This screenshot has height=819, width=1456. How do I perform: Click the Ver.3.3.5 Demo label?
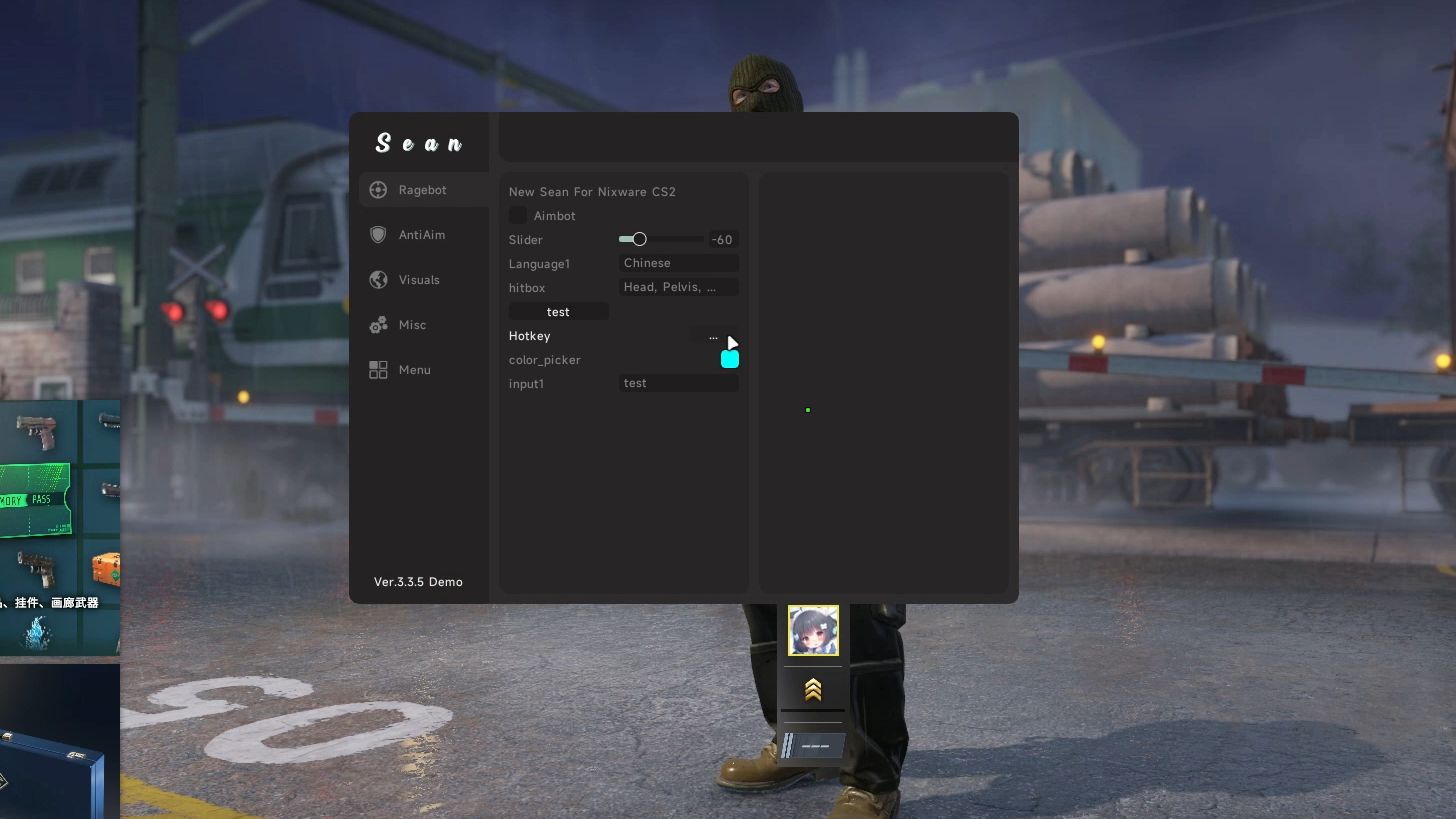(x=418, y=581)
